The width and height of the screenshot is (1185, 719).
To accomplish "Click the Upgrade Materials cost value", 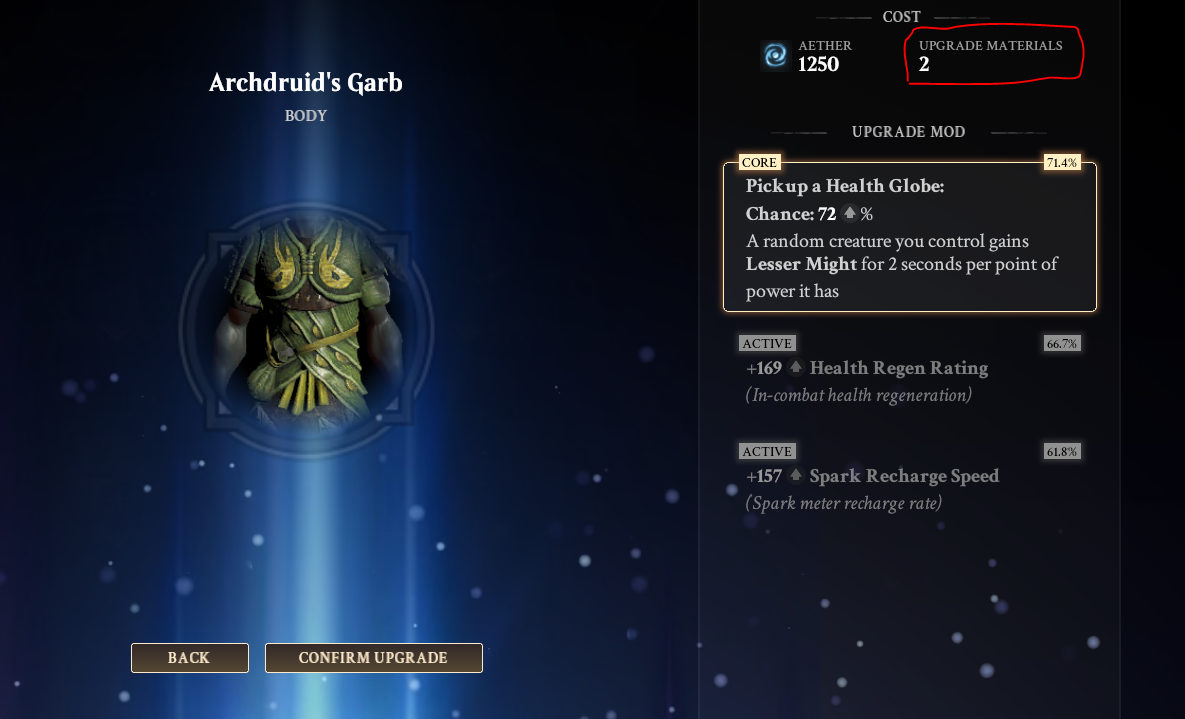I will click(924, 64).
